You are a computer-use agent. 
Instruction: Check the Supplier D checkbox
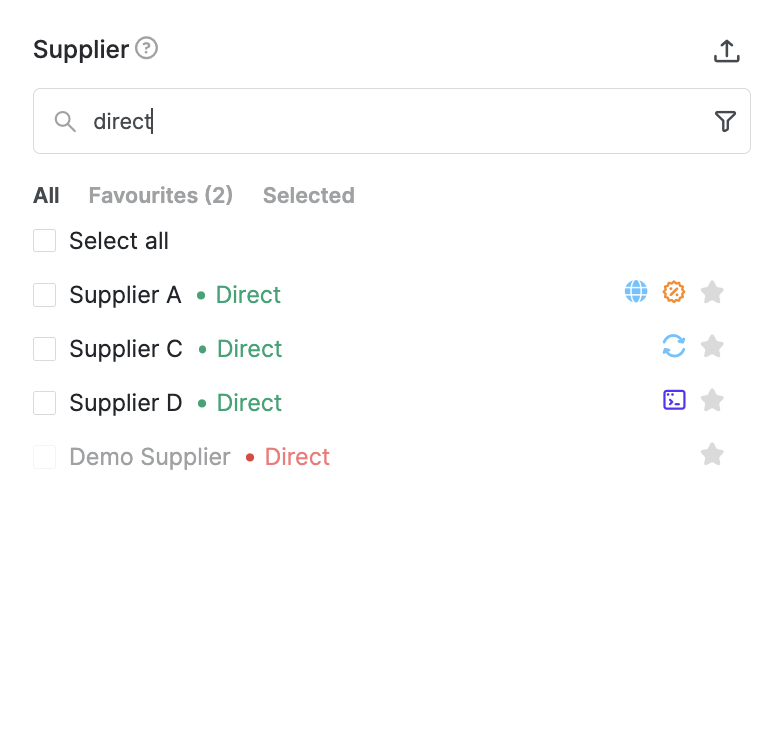(x=44, y=403)
